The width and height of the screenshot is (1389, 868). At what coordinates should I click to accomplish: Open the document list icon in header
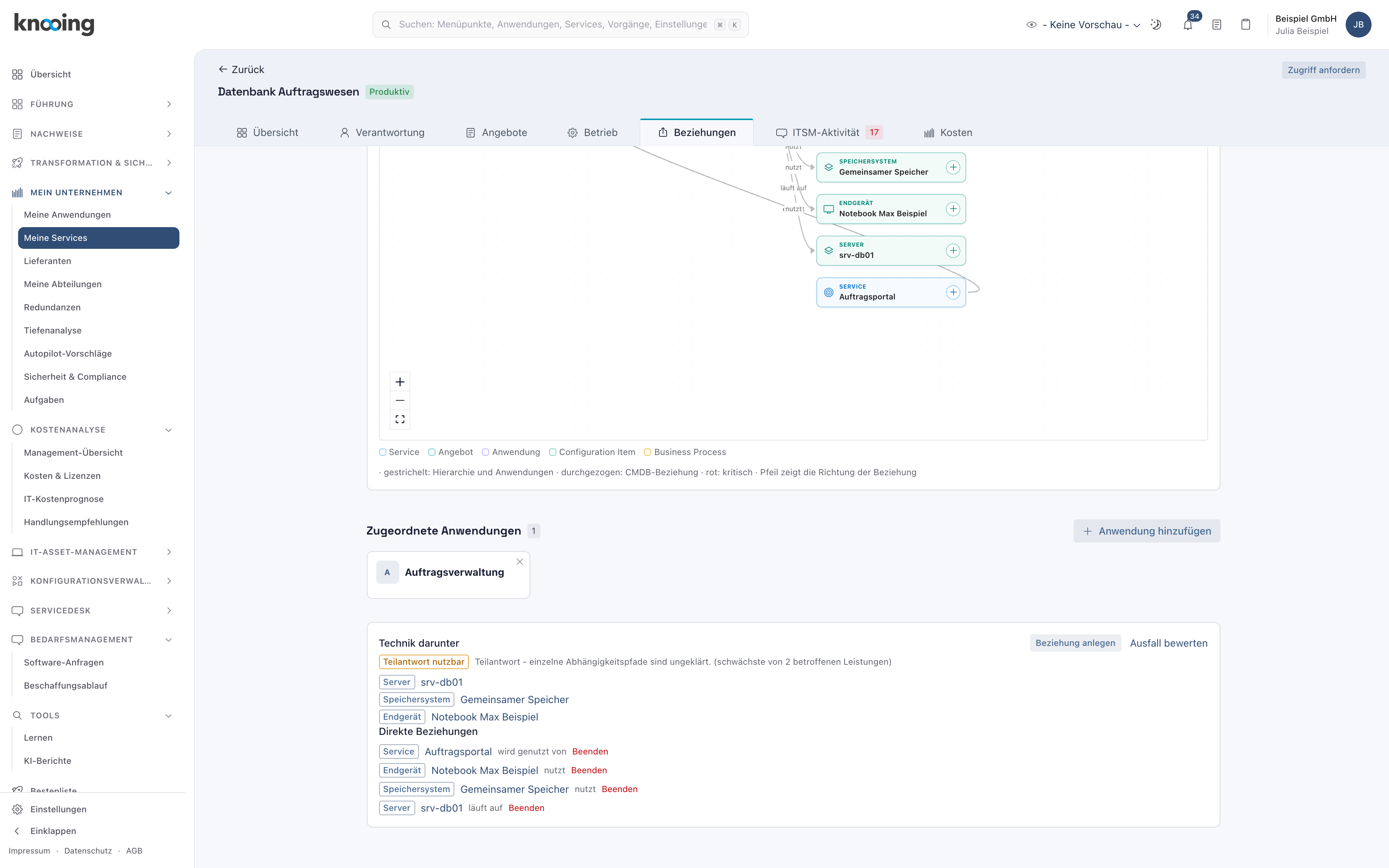pos(1217,25)
